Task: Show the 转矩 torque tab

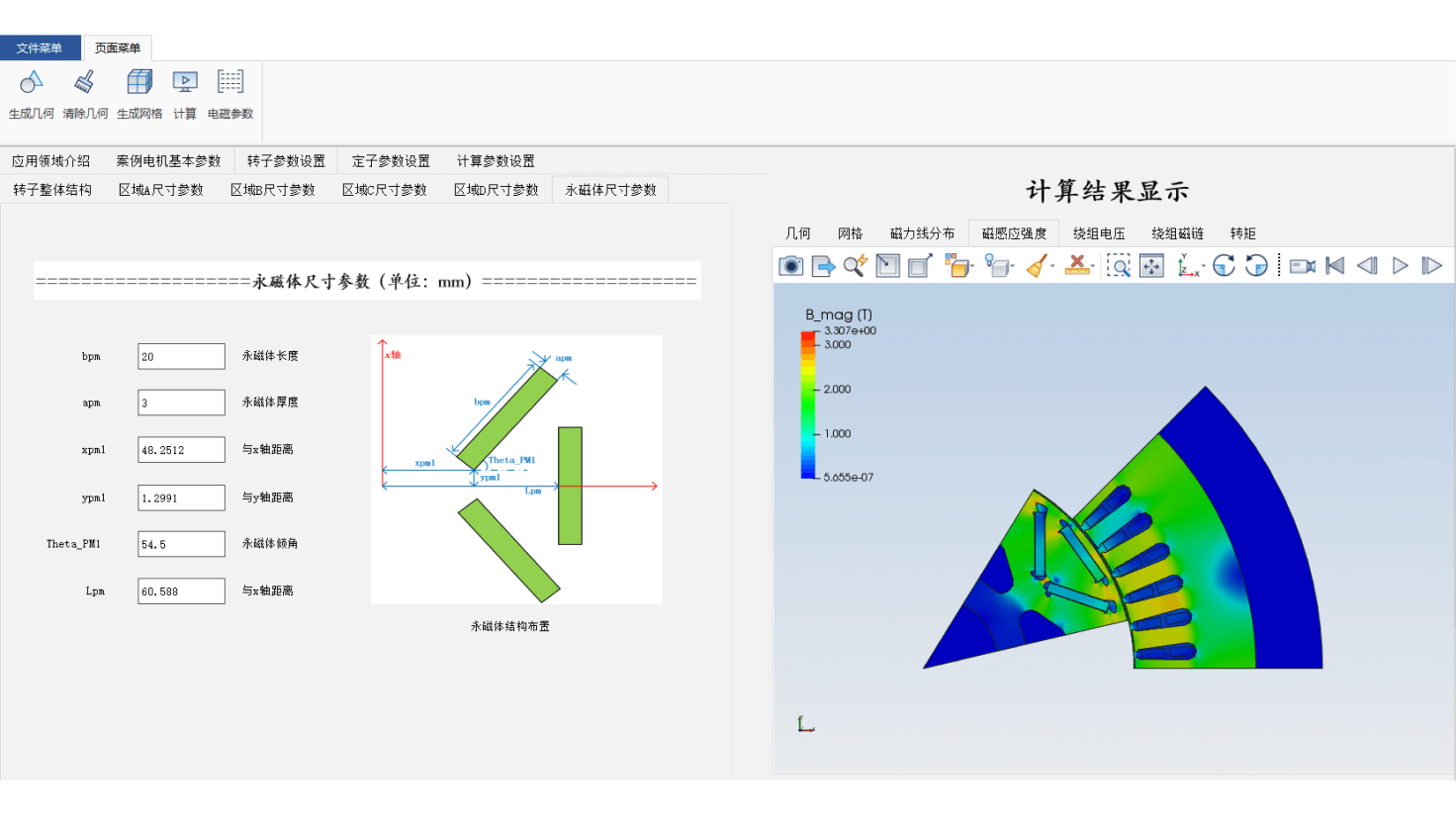Action: tap(1243, 233)
